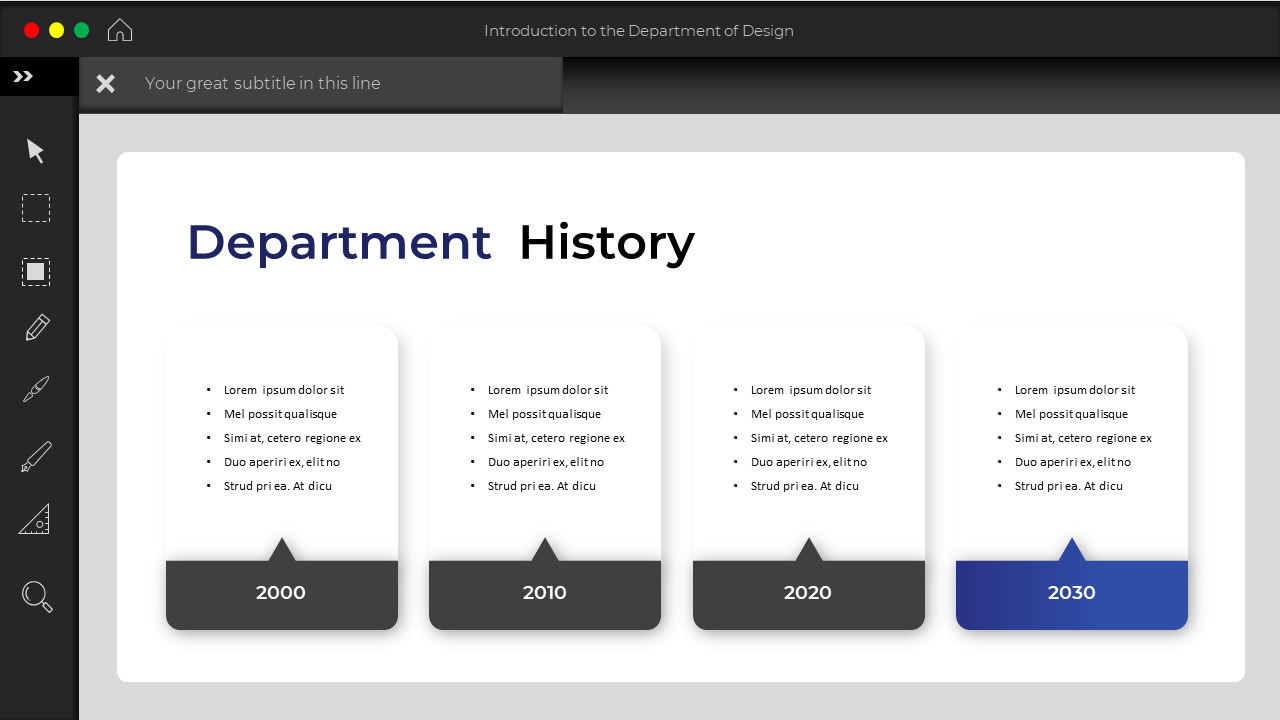Dismiss the subtitle bar with the X
Viewport: 1280px width, 720px height.
point(105,83)
